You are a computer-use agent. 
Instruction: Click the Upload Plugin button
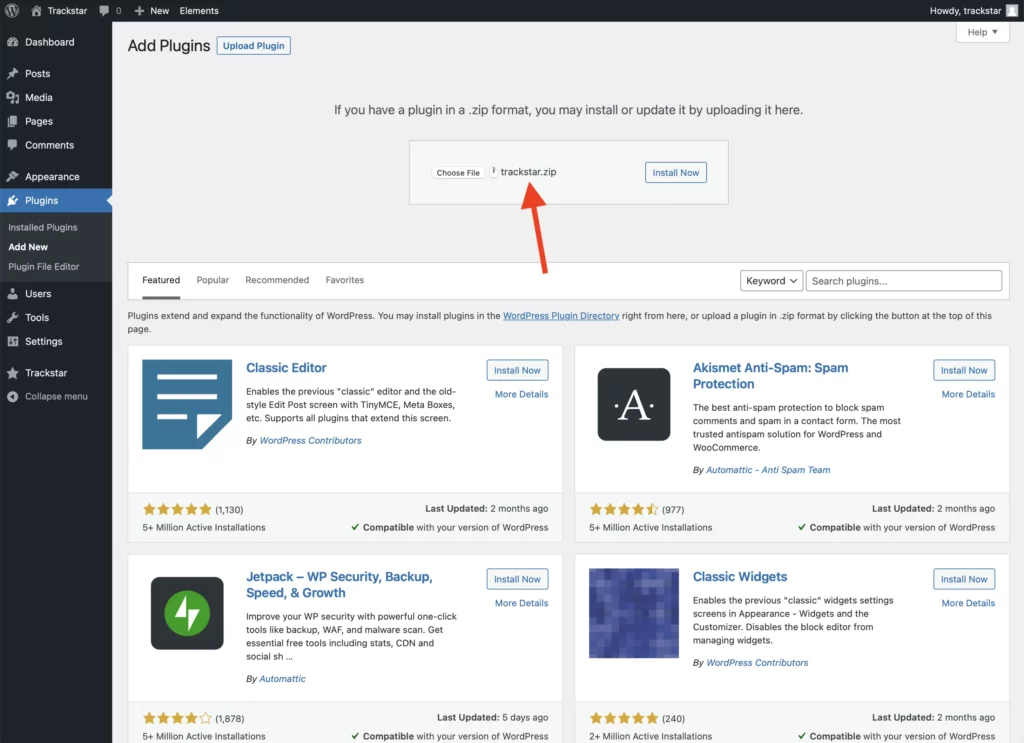253,46
